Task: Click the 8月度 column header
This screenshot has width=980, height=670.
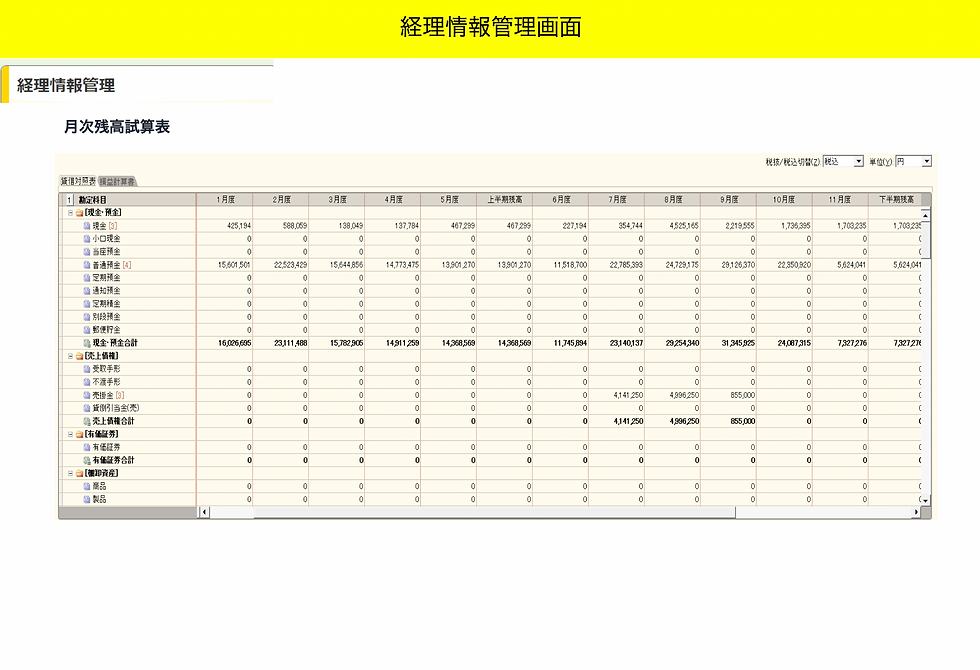Action: [672, 200]
